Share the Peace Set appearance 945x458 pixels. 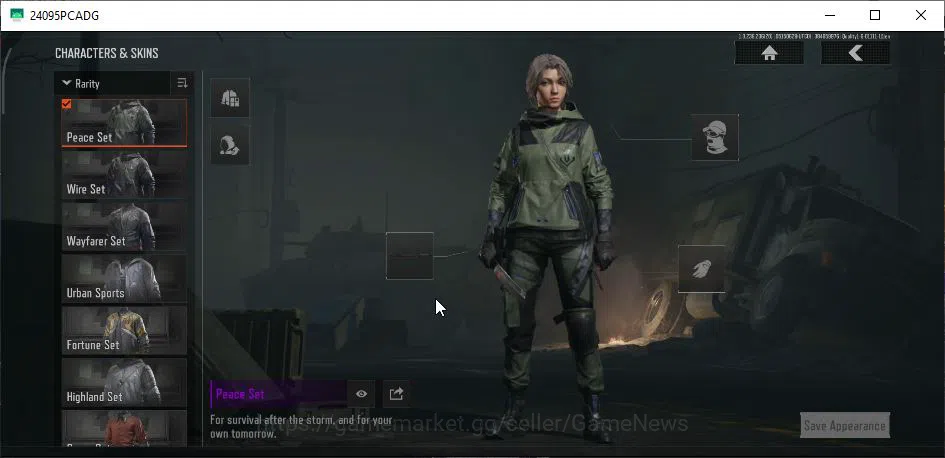click(396, 394)
